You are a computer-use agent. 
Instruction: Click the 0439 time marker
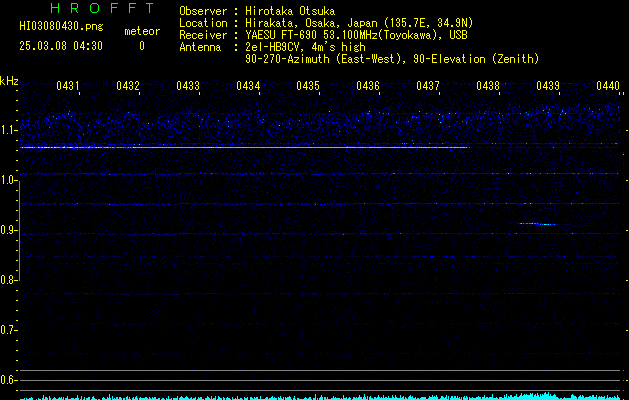pos(548,85)
